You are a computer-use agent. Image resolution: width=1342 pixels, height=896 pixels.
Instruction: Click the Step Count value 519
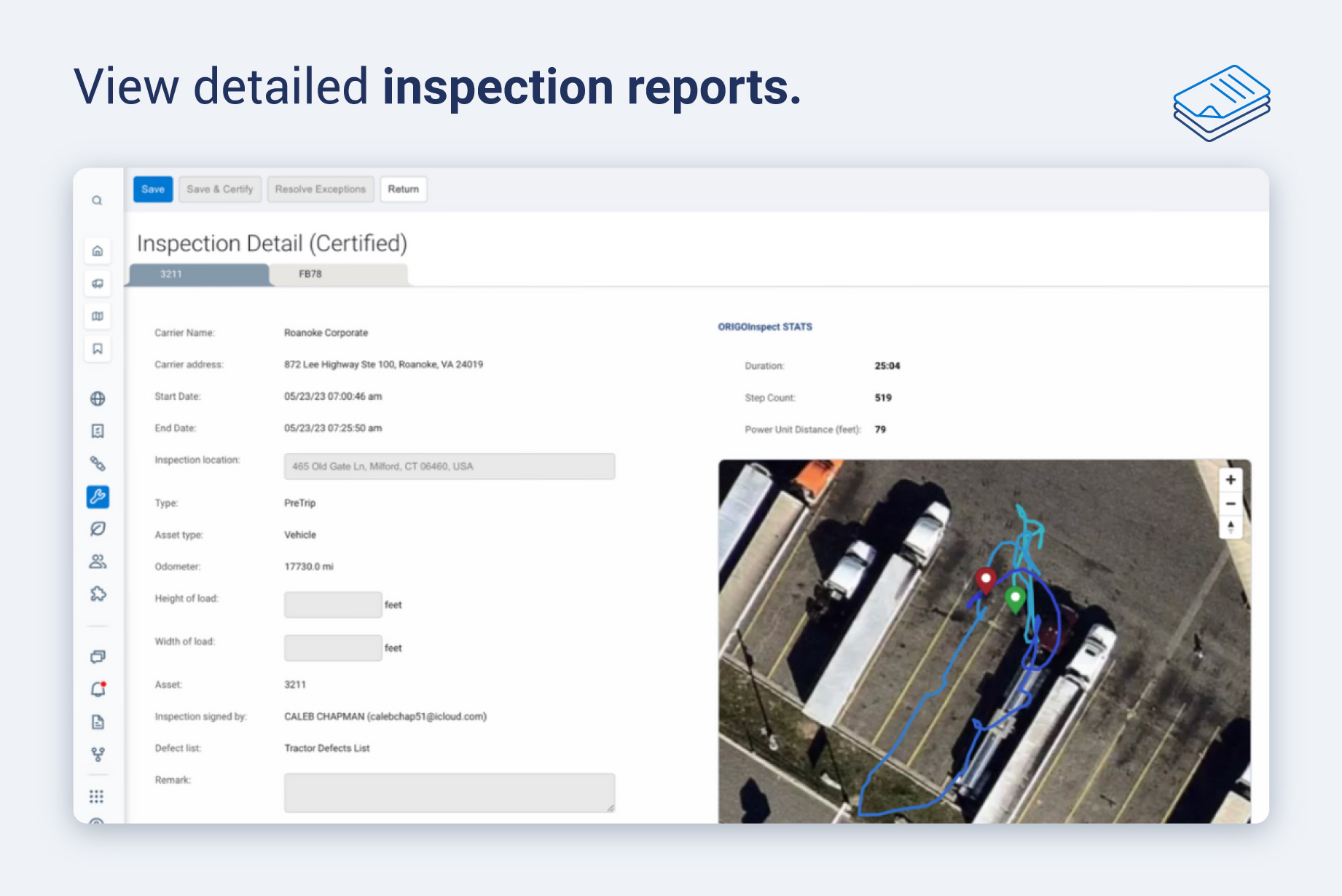pyautogui.click(x=883, y=398)
